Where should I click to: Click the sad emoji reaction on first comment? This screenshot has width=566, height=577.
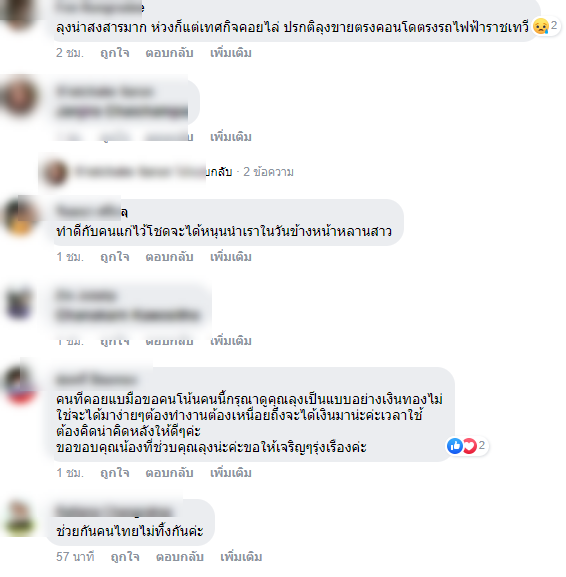click(541, 26)
